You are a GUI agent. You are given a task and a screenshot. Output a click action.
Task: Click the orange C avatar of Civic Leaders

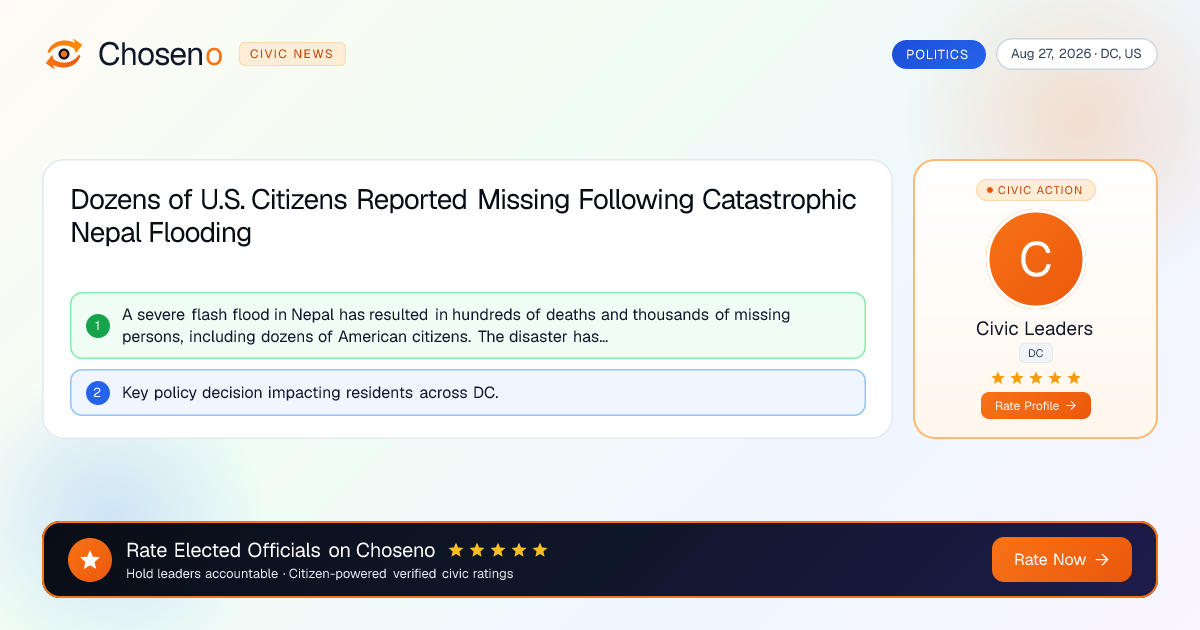(1035, 260)
